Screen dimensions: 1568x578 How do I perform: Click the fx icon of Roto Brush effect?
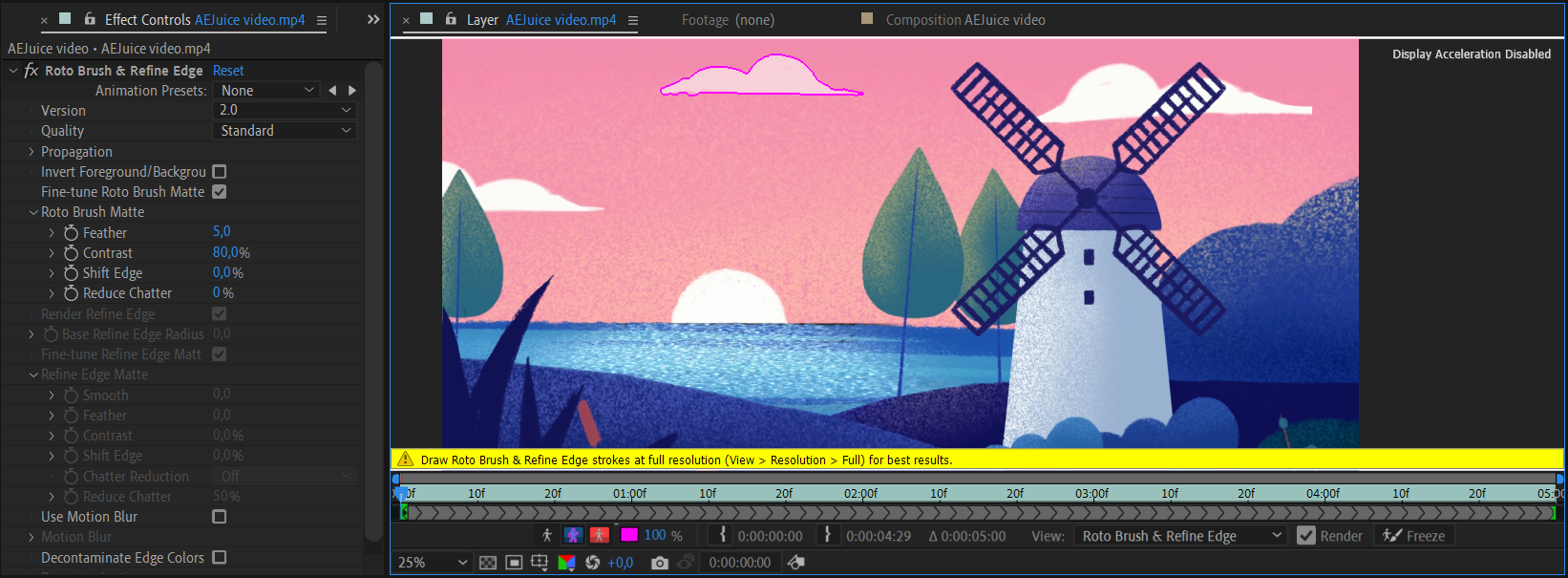point(31,70)
